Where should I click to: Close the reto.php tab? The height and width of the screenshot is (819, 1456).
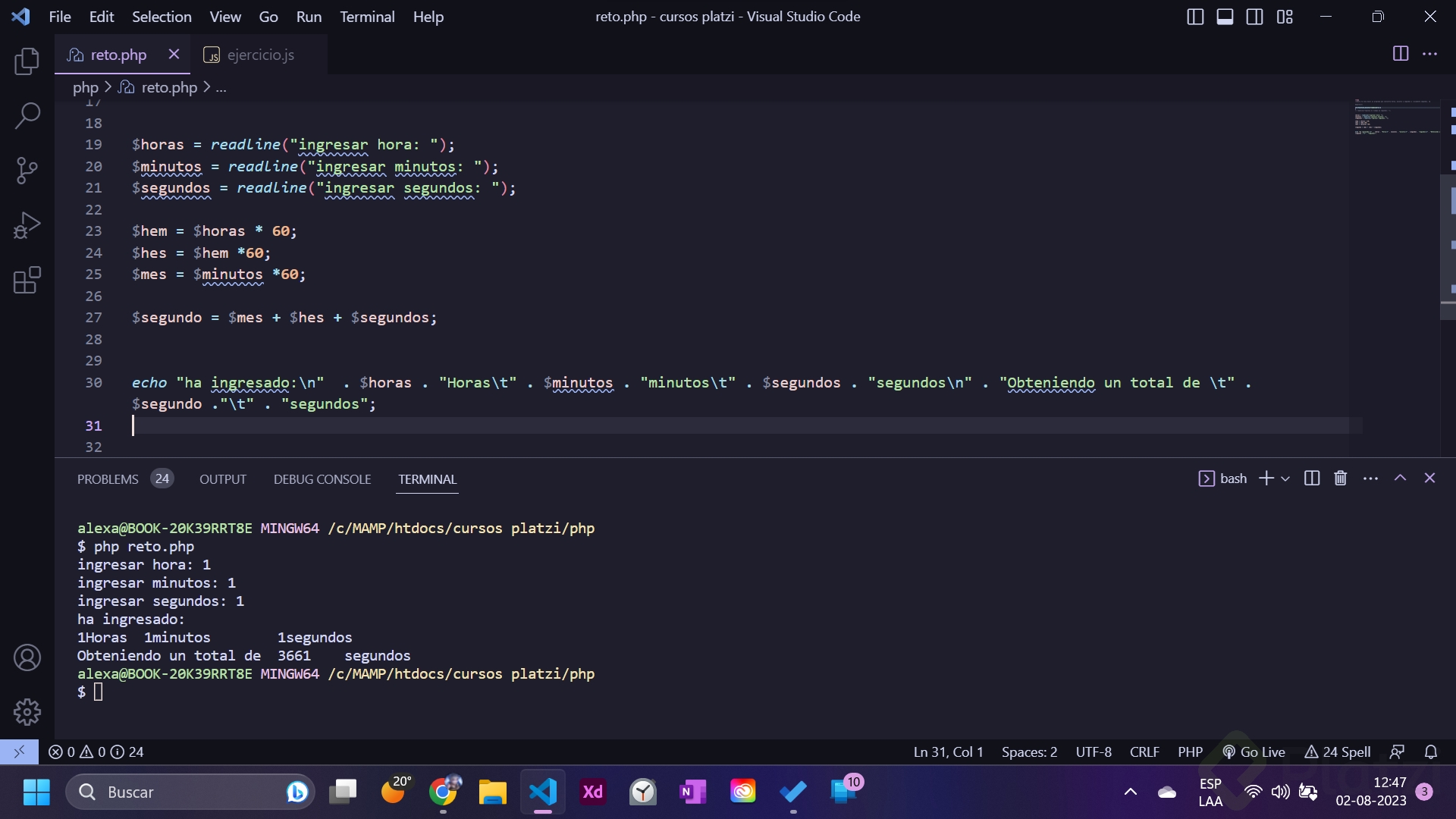pyautogui.click(x=174, y=54)
